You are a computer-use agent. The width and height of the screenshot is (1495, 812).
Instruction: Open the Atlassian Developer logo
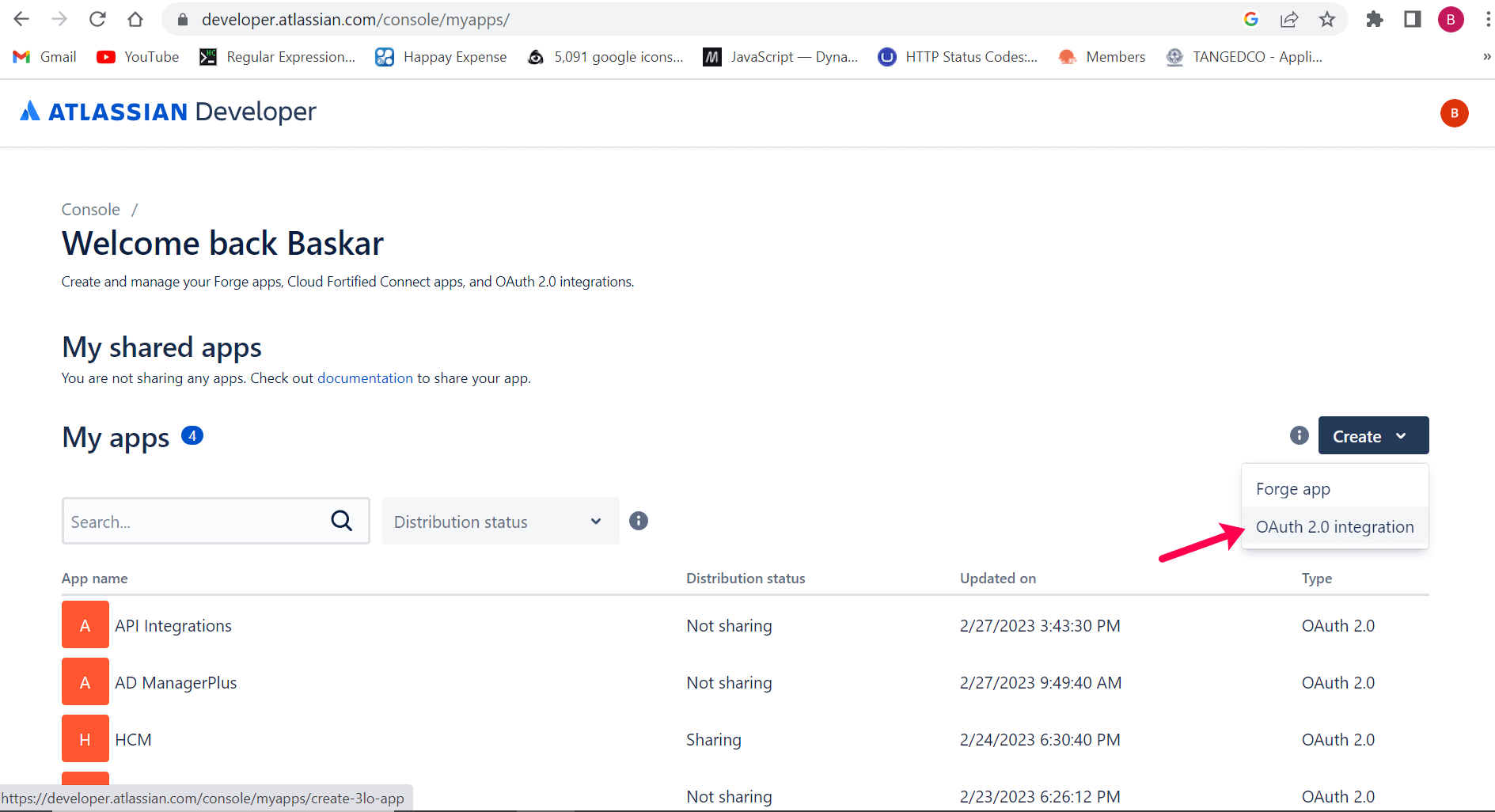pyautogui.click(x=167, y=112)
